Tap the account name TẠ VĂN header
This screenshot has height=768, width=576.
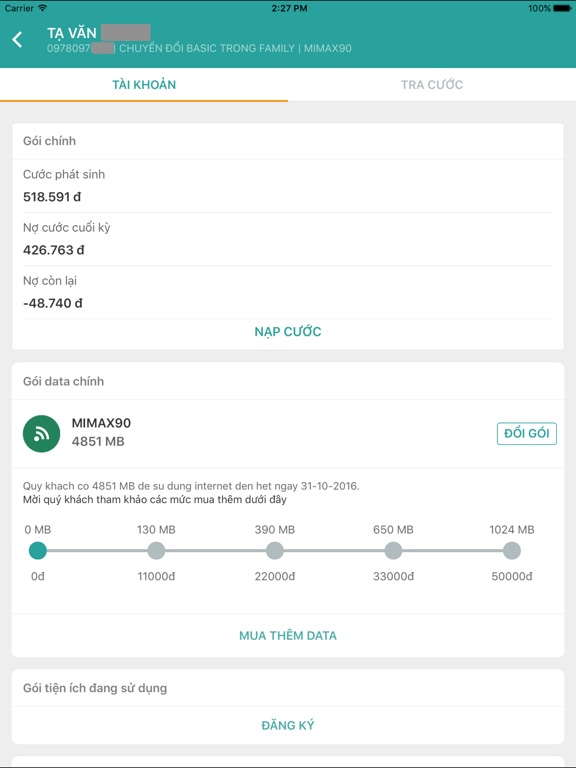(x=72, y=33)
